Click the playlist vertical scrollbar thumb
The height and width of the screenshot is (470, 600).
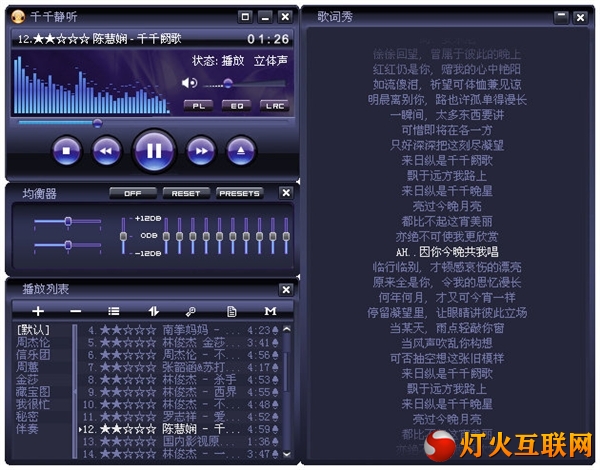pyautogui.click(x=286, y=372)
